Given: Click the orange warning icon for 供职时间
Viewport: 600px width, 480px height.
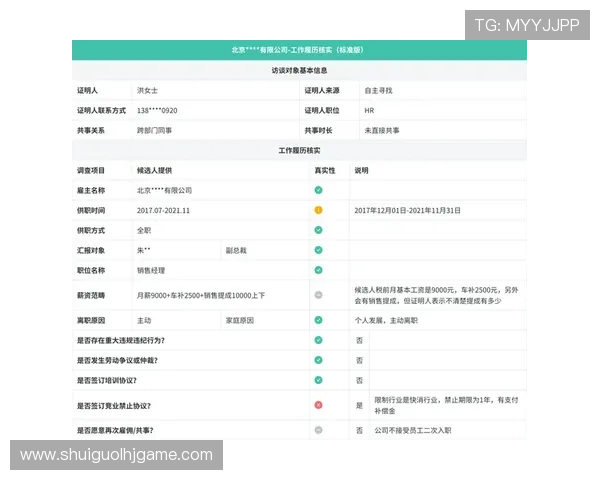Looking at the screenshot, I should [x=318, y=210].
